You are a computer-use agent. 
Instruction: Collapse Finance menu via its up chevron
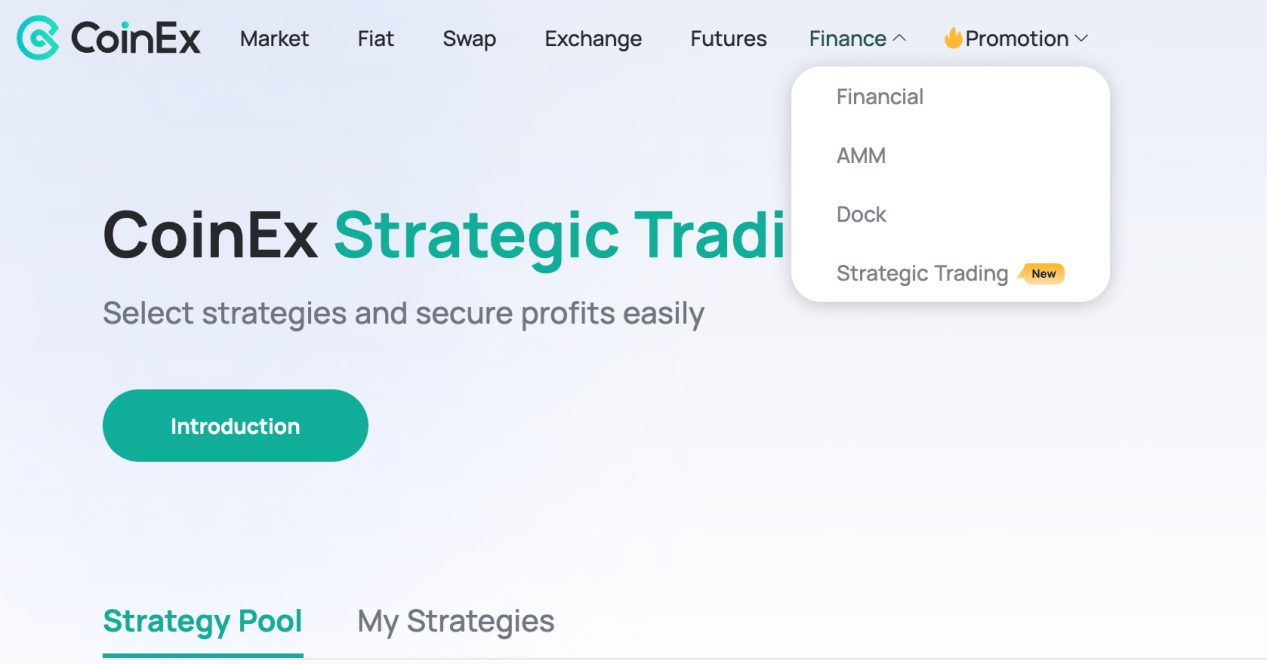(899, 38)
